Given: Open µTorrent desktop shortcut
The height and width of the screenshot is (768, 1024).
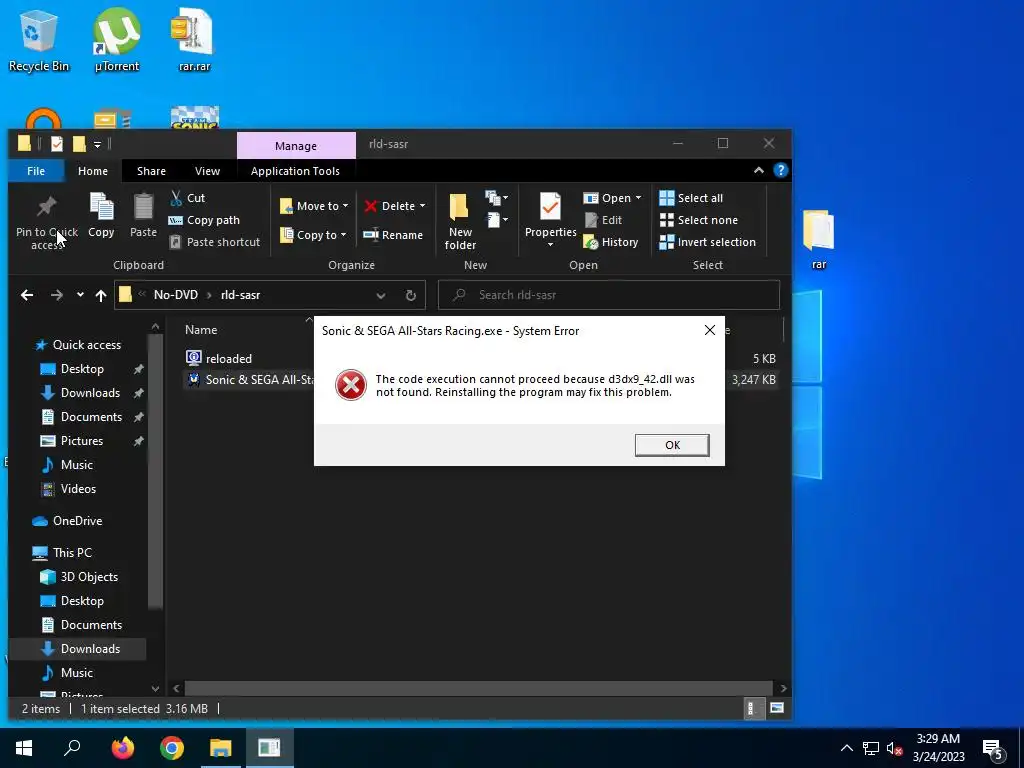Looking at the screenshot, I should click(x=116, y=40).
